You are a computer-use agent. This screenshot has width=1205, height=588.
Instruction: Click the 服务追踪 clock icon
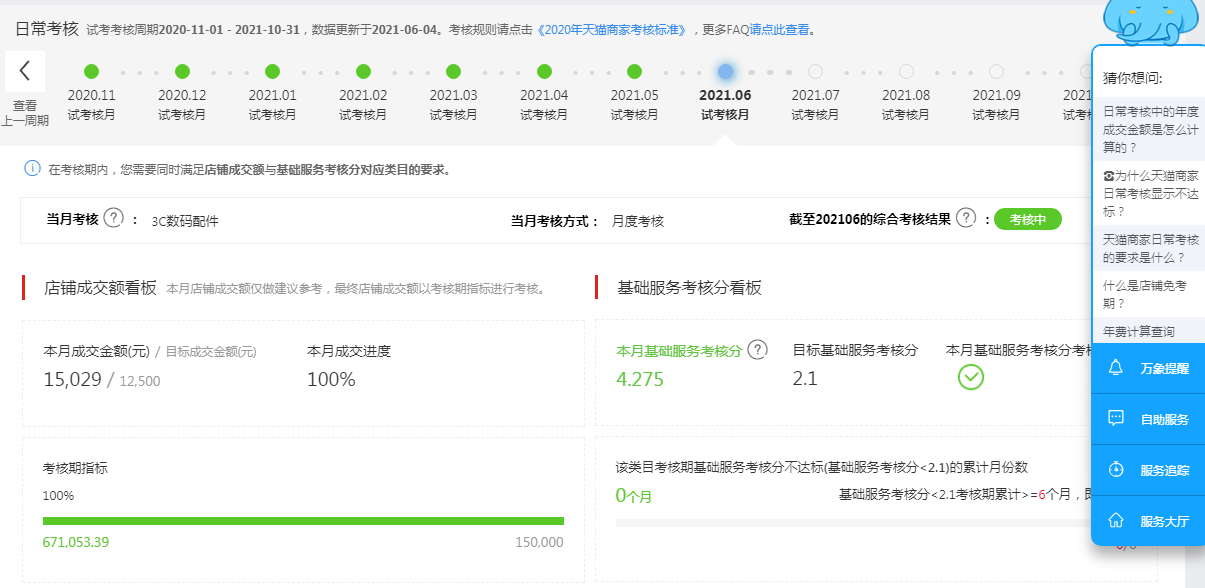pyautogui.click(x=1116, y=470)
